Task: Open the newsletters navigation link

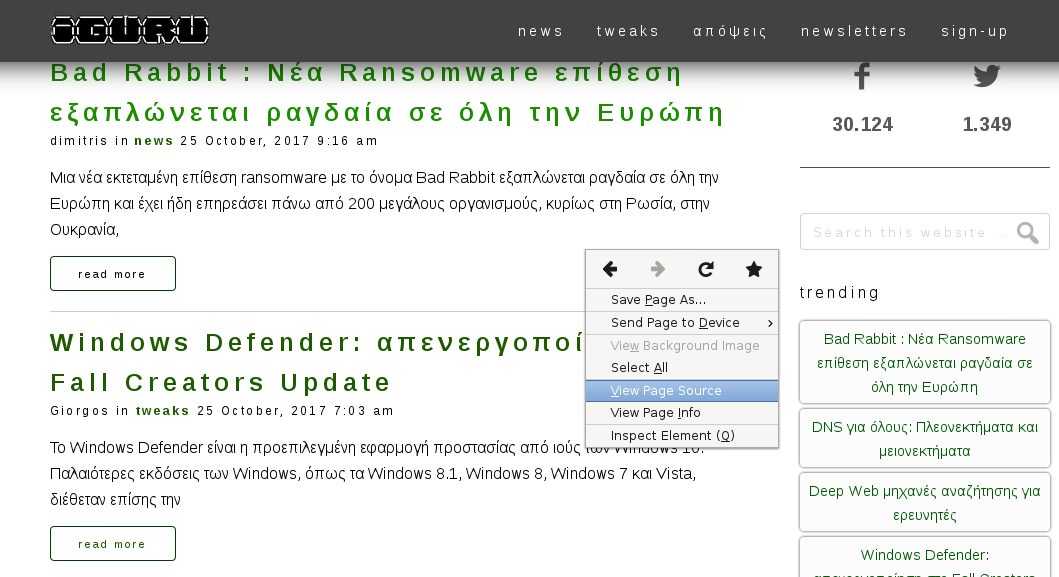Action: [854, 31]
